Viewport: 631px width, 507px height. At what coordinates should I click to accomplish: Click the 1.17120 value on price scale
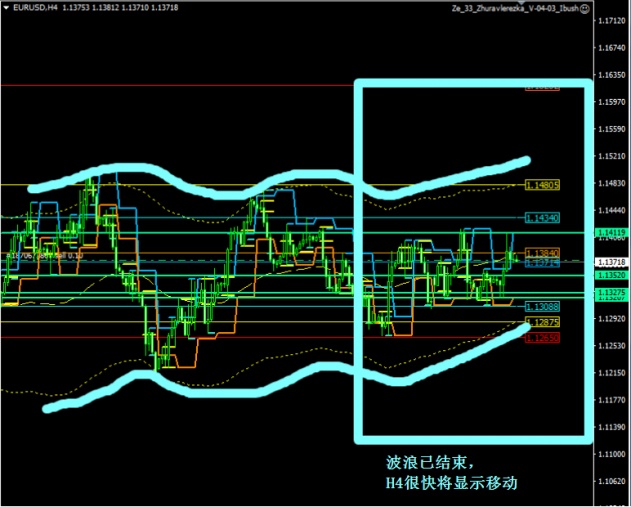(x=611, y=21)
